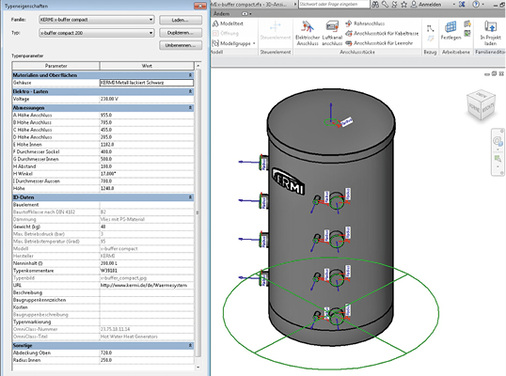This screenshot has height=376, width=506.
Task: Click the Laden button
Action: 180,20
